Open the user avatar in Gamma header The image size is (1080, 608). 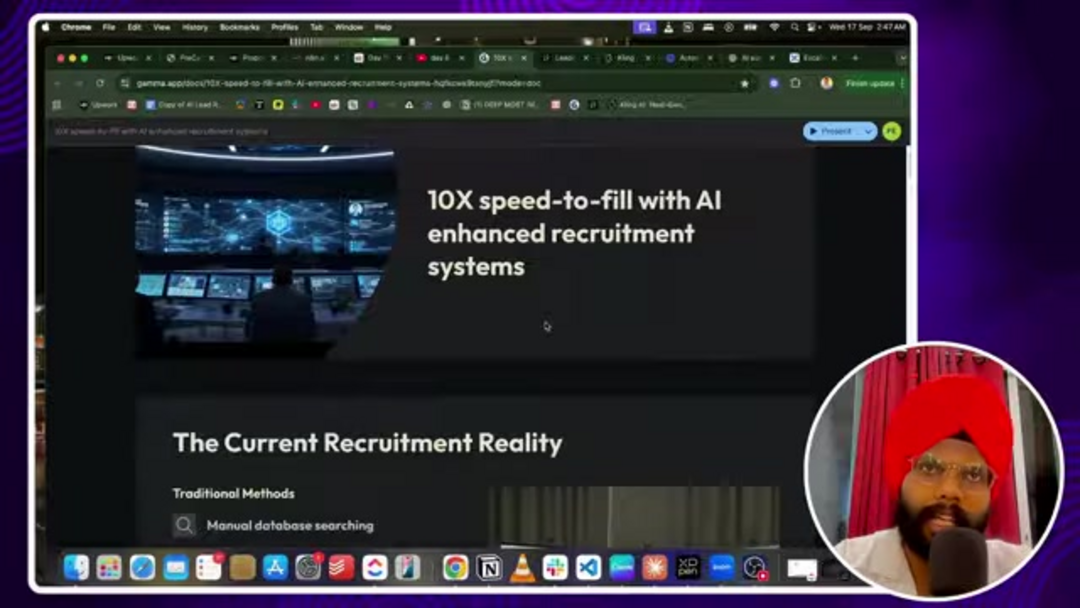(x=891, y=131)
